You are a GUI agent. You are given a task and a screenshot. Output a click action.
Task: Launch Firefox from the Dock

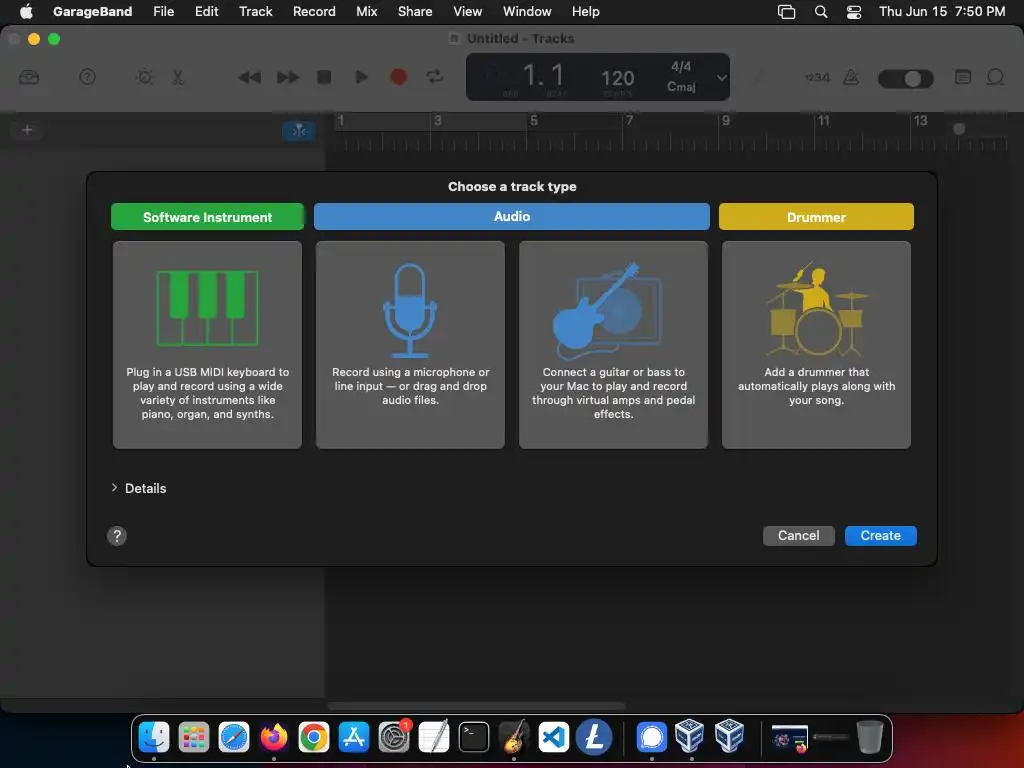(274, 737)
